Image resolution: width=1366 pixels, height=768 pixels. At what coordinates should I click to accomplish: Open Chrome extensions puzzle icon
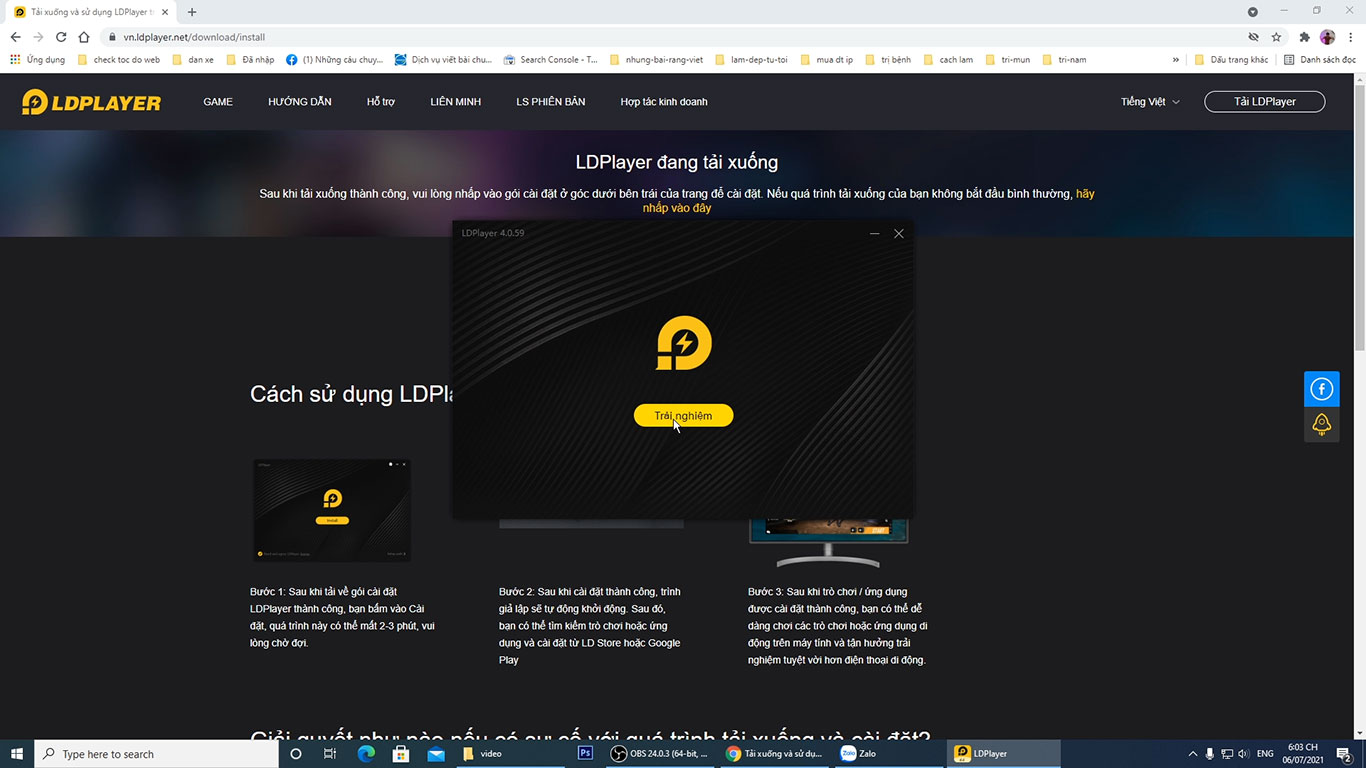pos(1304,37)
